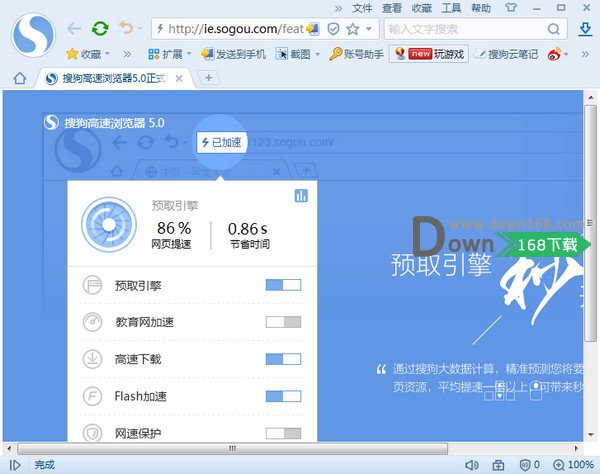
Task: Click the popup blocker icon in status bar
Action: pos(498,465)
